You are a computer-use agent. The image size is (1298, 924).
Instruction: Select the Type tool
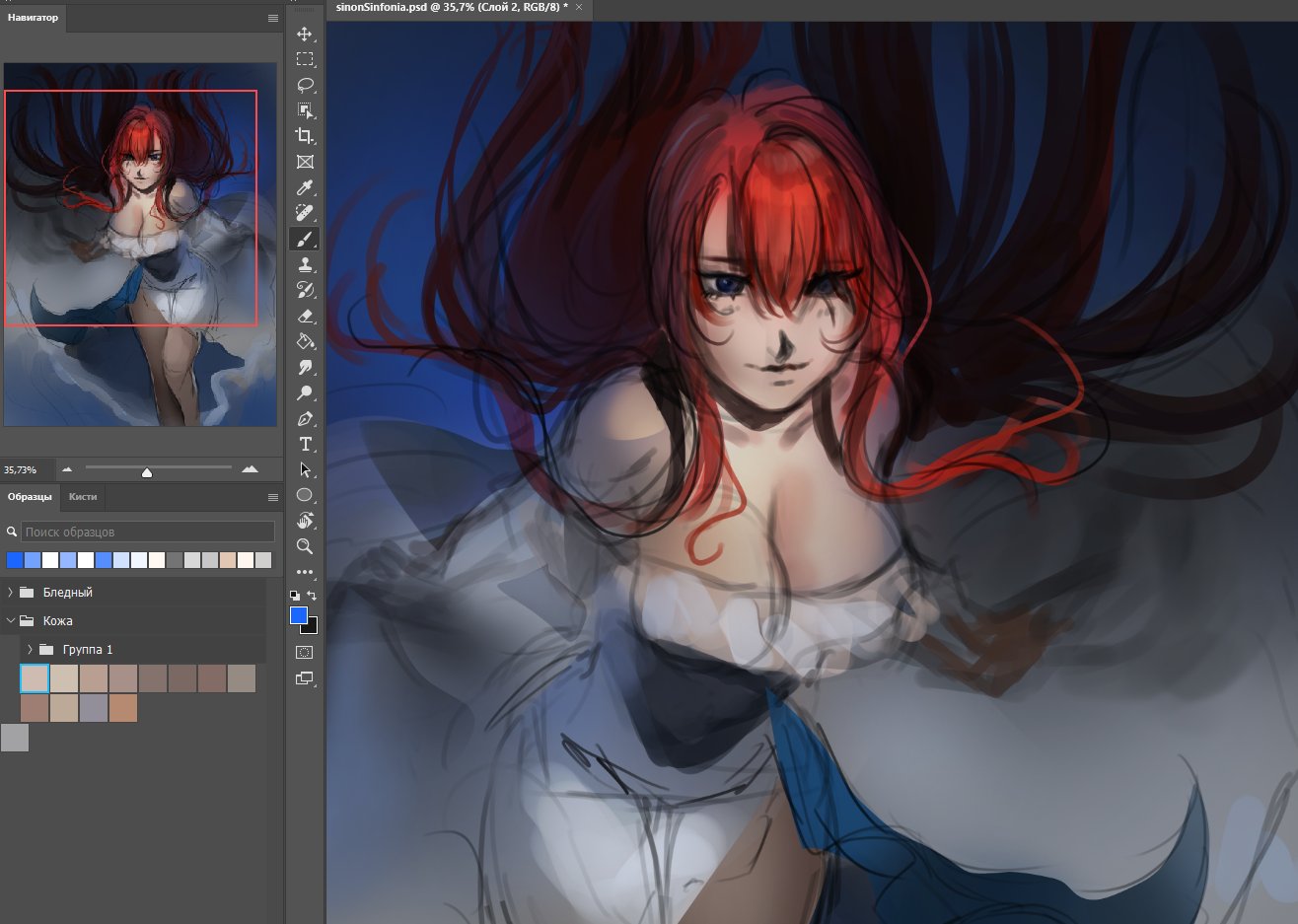pyautogui.click(x=305, y=444)
